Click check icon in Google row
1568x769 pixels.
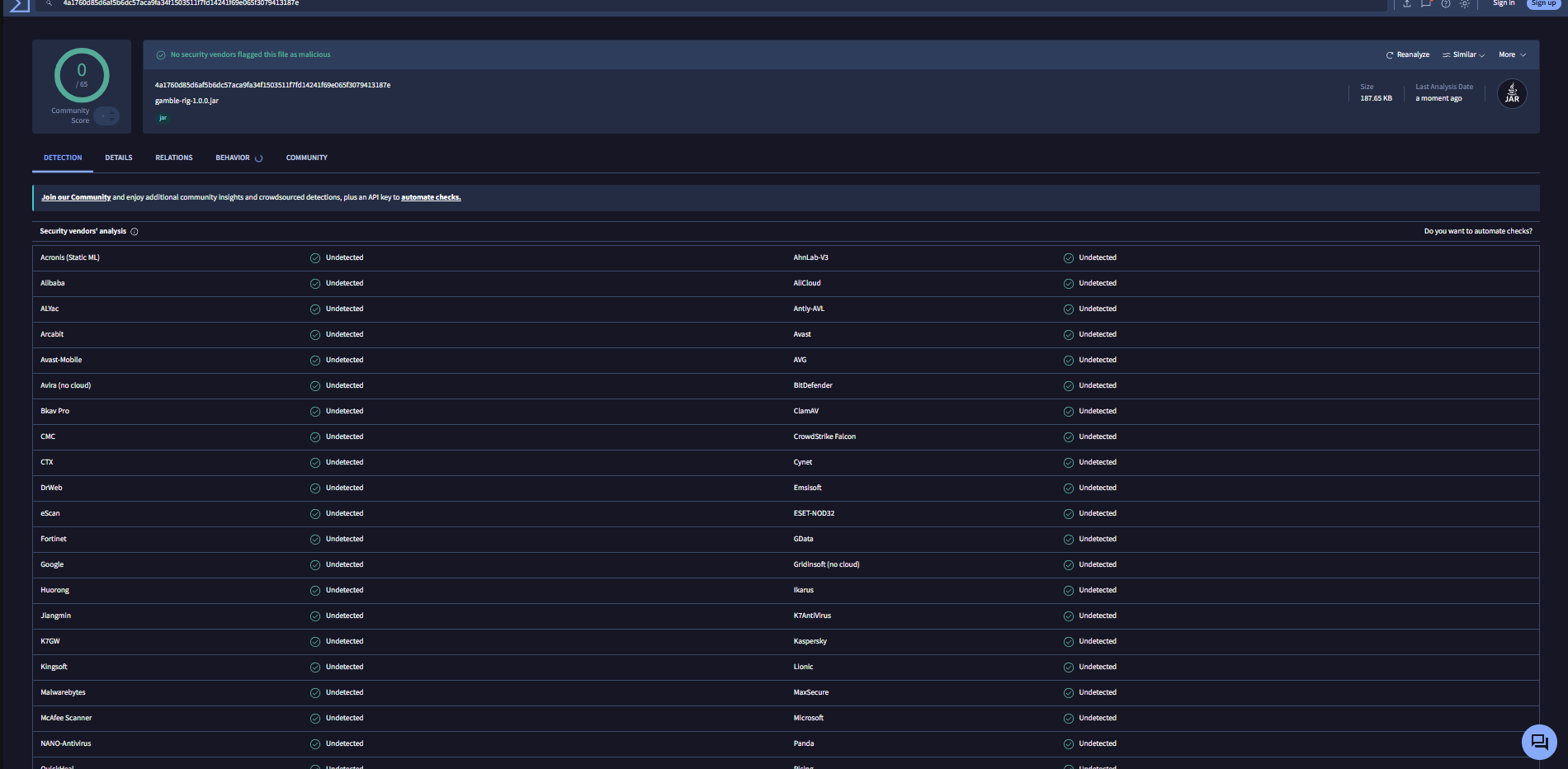click(x=315, y=565)
